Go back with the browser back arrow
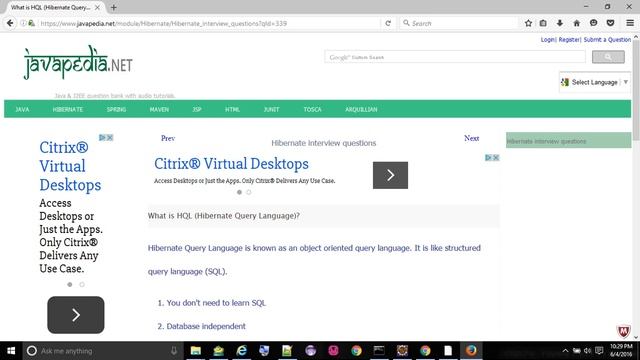 tap(10, 23)
